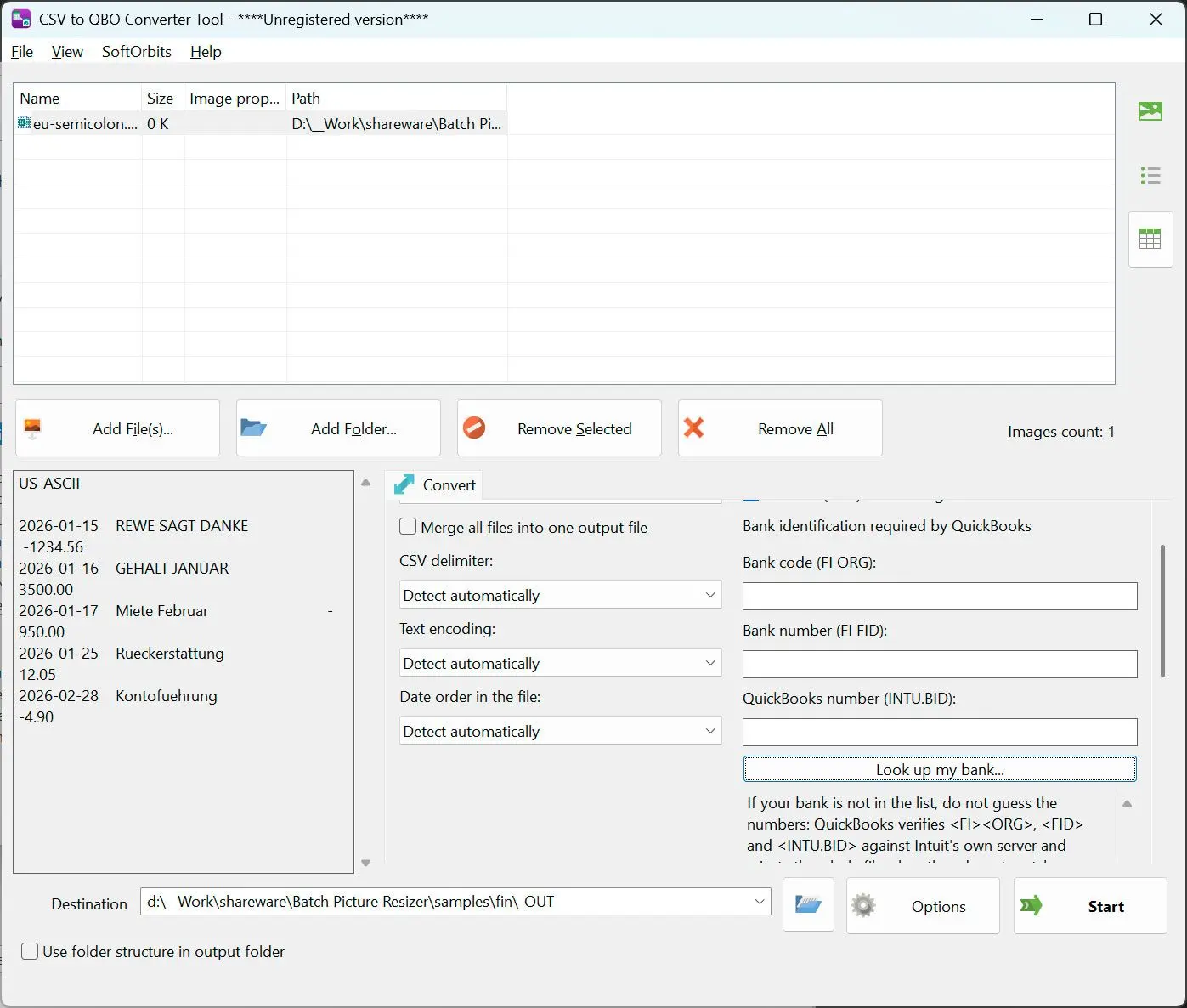Expand the Destination path dropdown
Image resolution: width=1187 pixels, height=1008 pixels.
760,902
